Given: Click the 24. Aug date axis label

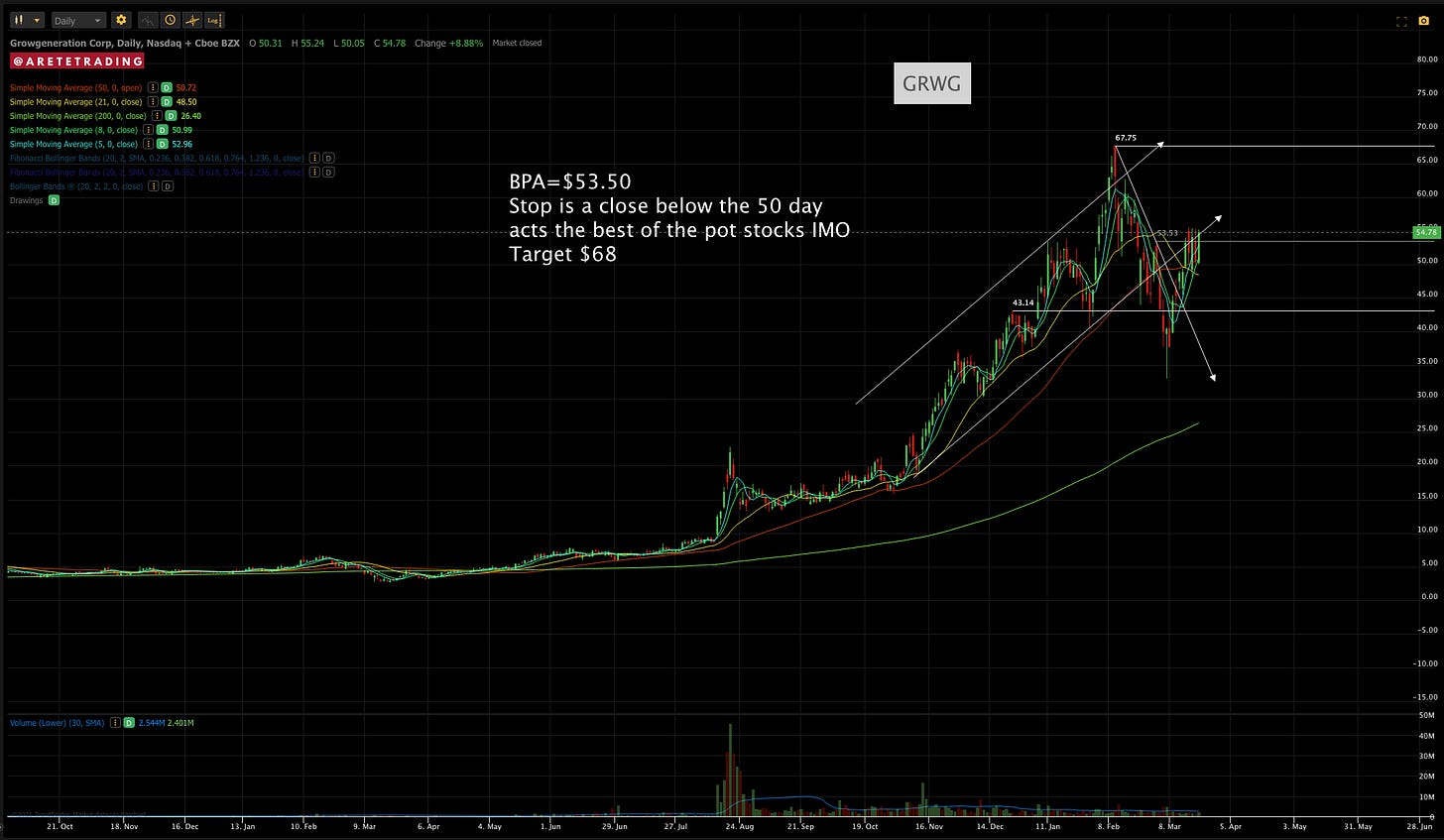Looking at the screenshot, I should coord(739,826).
